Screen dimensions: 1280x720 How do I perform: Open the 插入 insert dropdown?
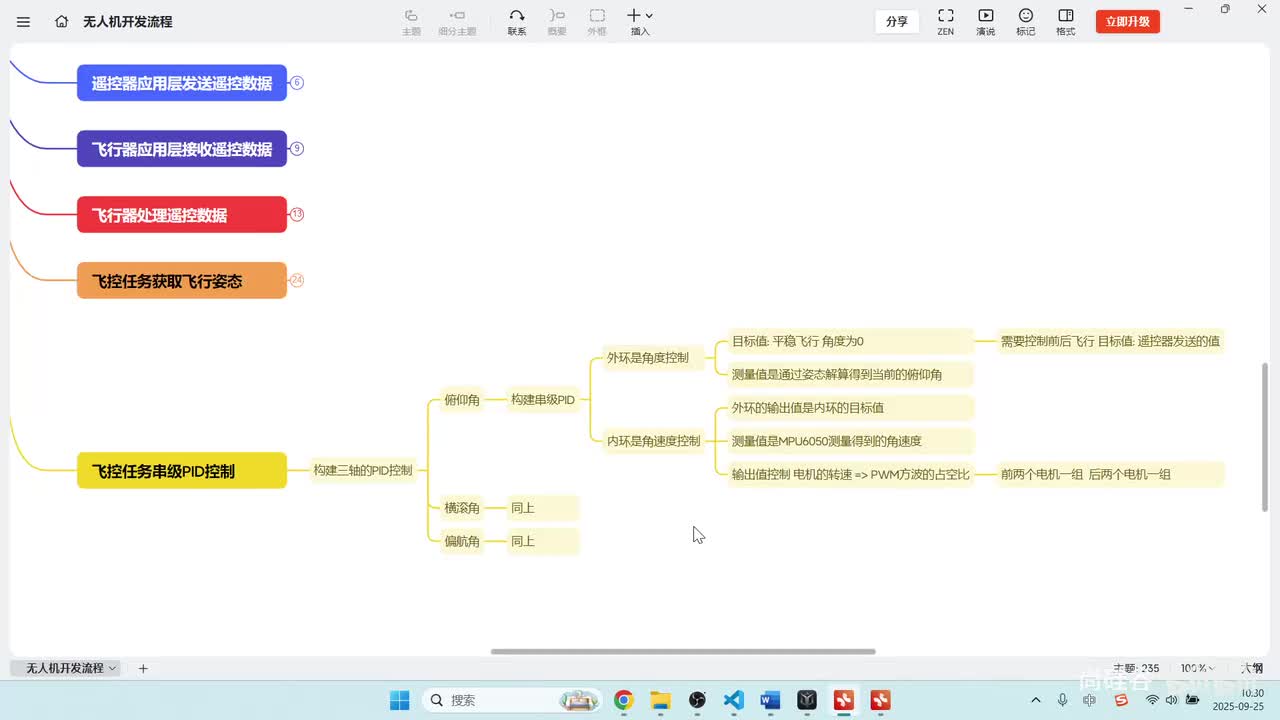pos(640,21)
